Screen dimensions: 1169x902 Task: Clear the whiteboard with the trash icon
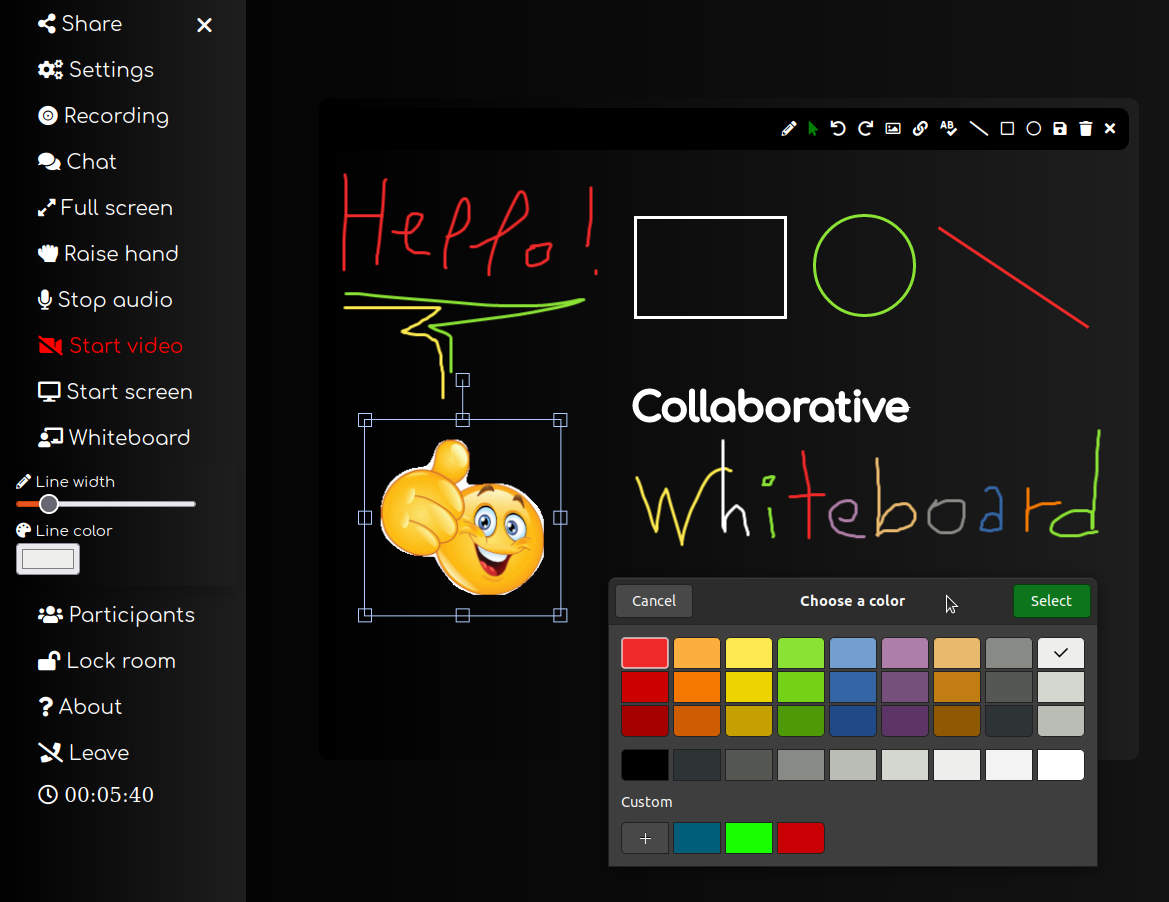click(x=1086, y=128)
